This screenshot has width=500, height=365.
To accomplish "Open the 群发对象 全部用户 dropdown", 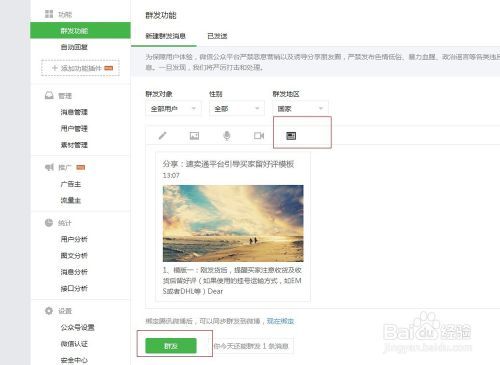I will (x=173, y=109).
